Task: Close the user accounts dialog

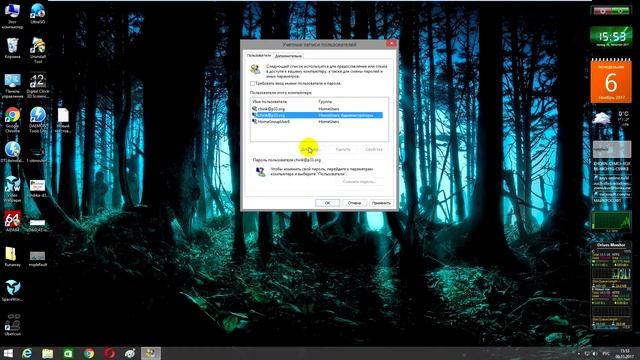Action: pos(391,44)
